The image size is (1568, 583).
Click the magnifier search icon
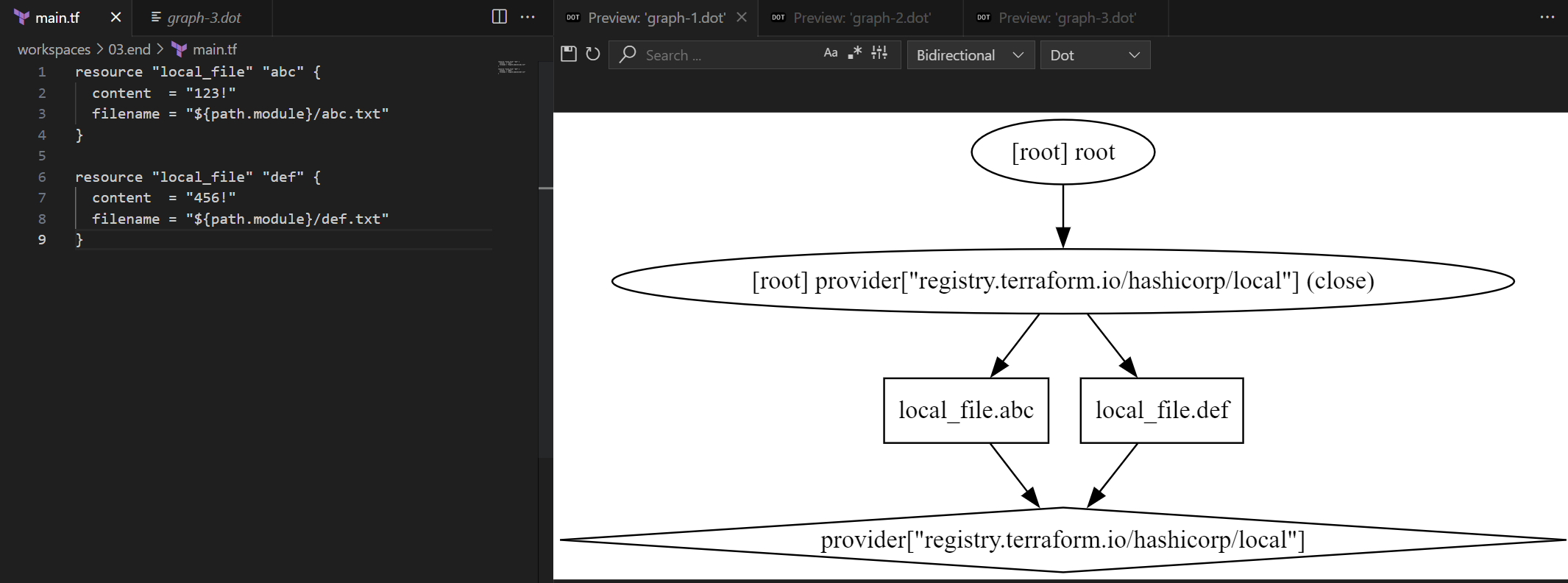tap(628, 54)
